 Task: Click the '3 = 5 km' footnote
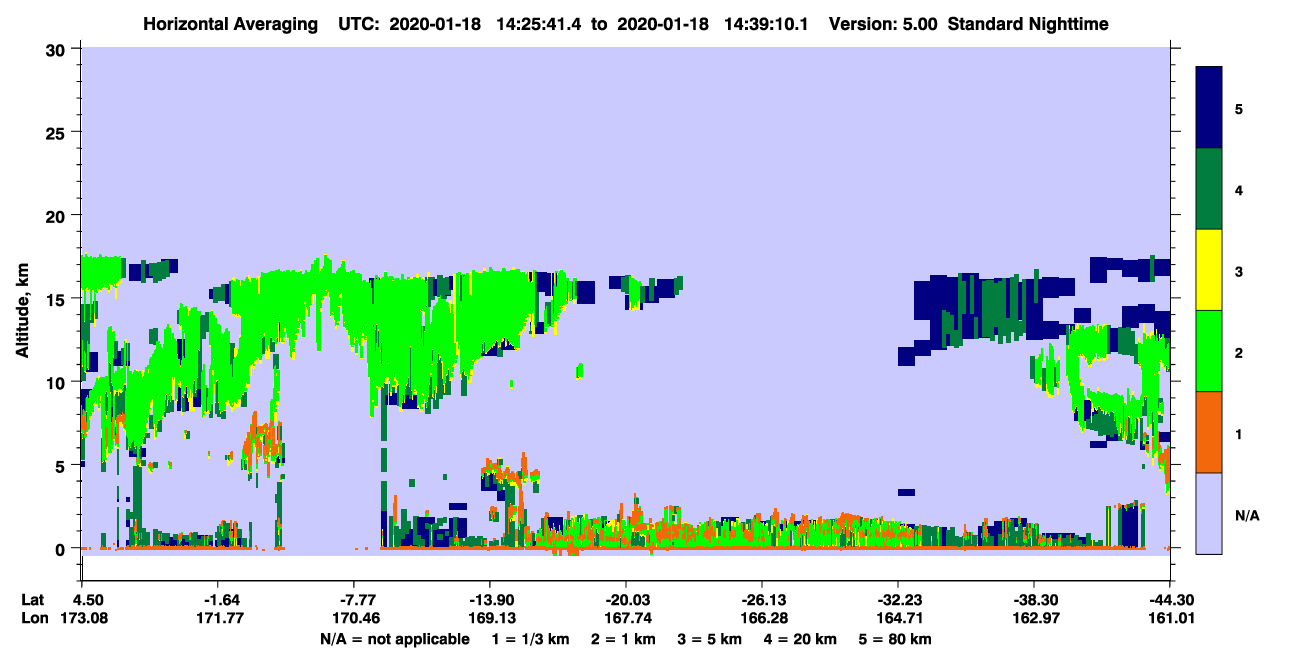[x=710, y=639]
